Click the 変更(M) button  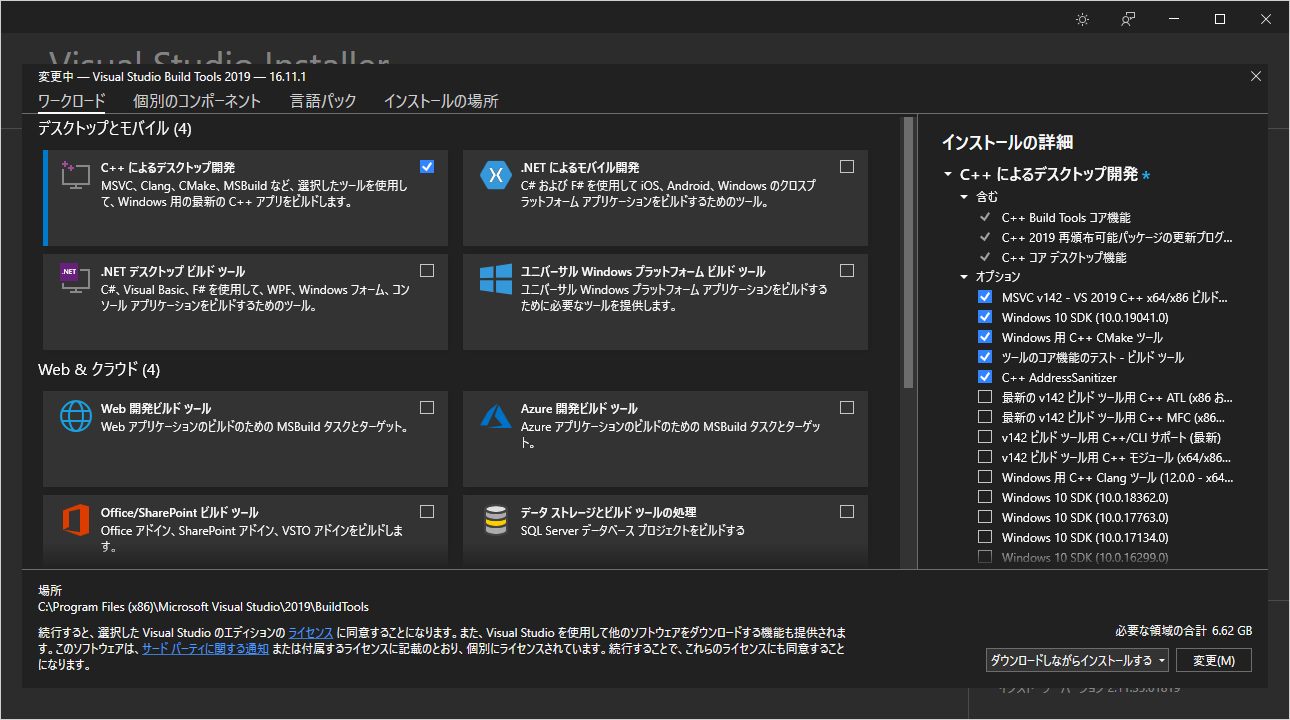(1214, 660)
